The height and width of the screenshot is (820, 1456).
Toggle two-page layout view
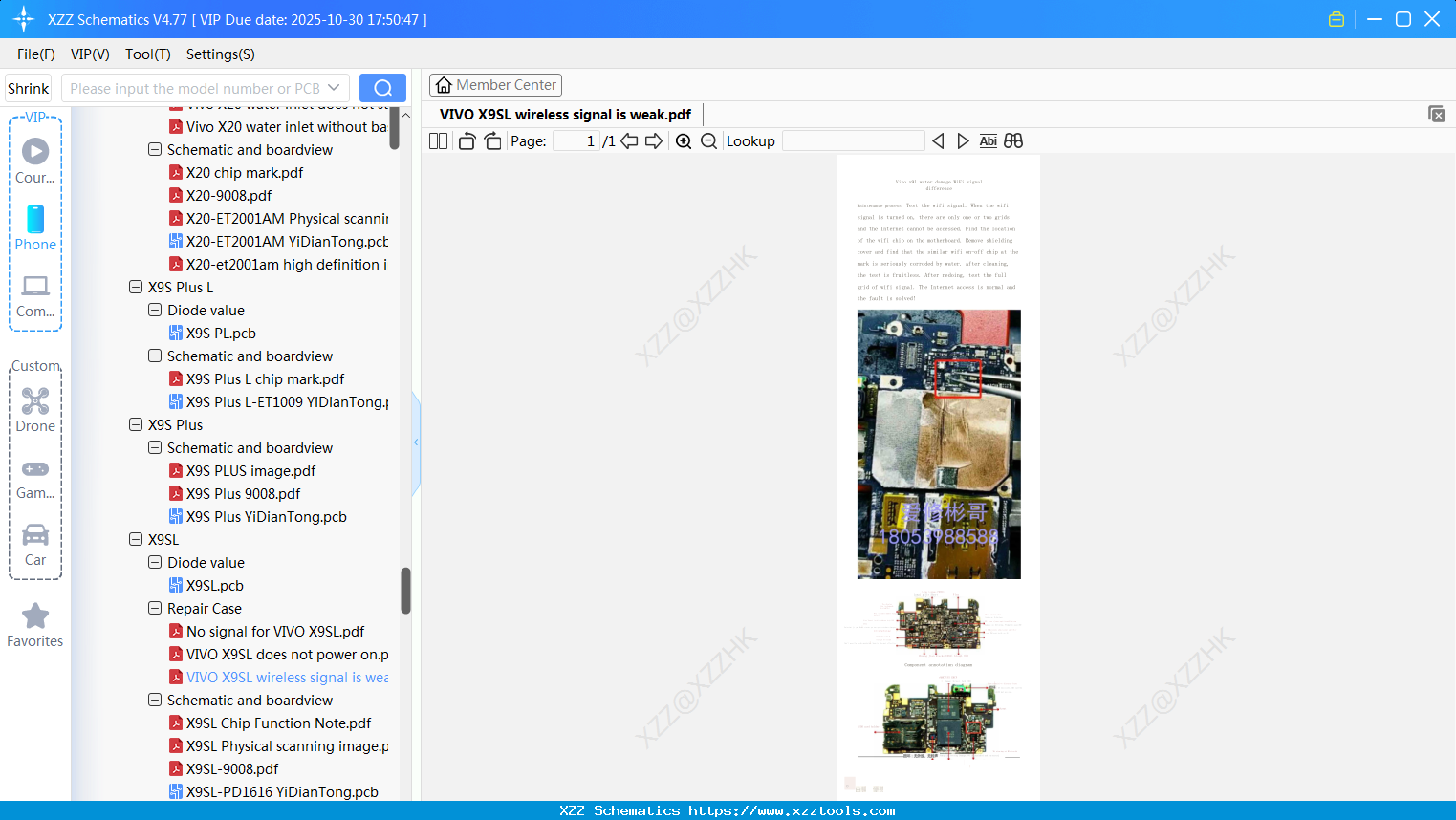coord(439,141)
